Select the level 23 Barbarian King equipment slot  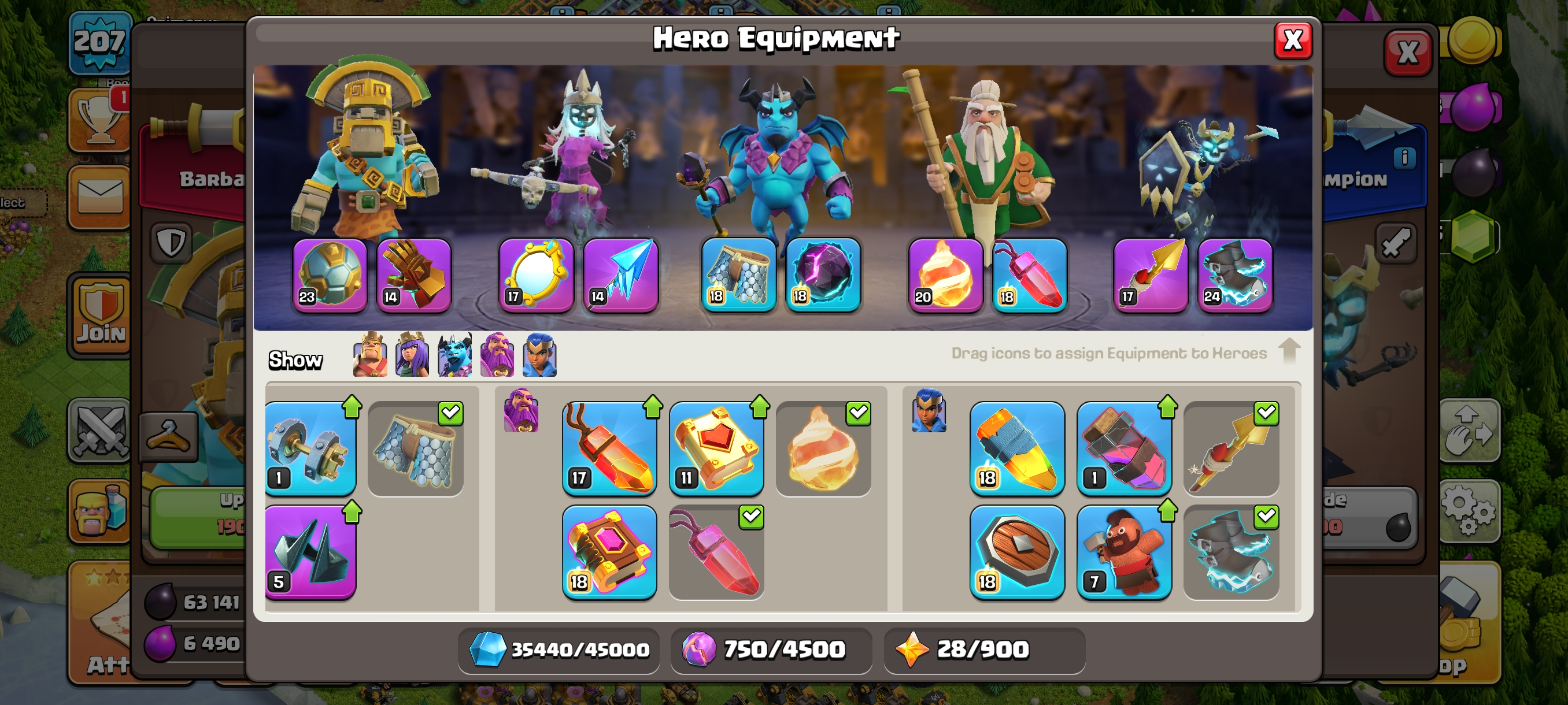330,275
